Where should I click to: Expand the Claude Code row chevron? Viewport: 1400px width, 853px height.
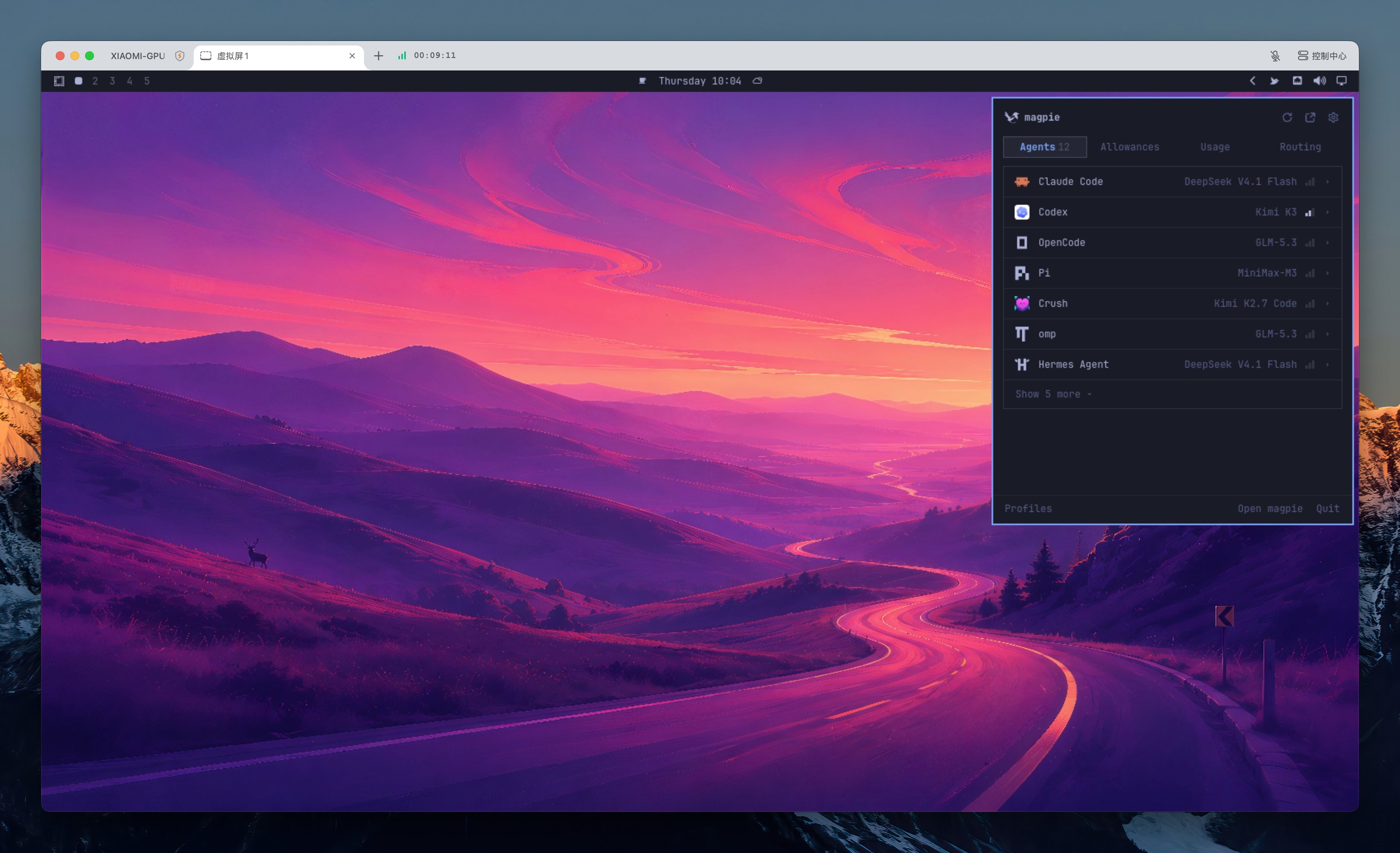[1328, 182]
